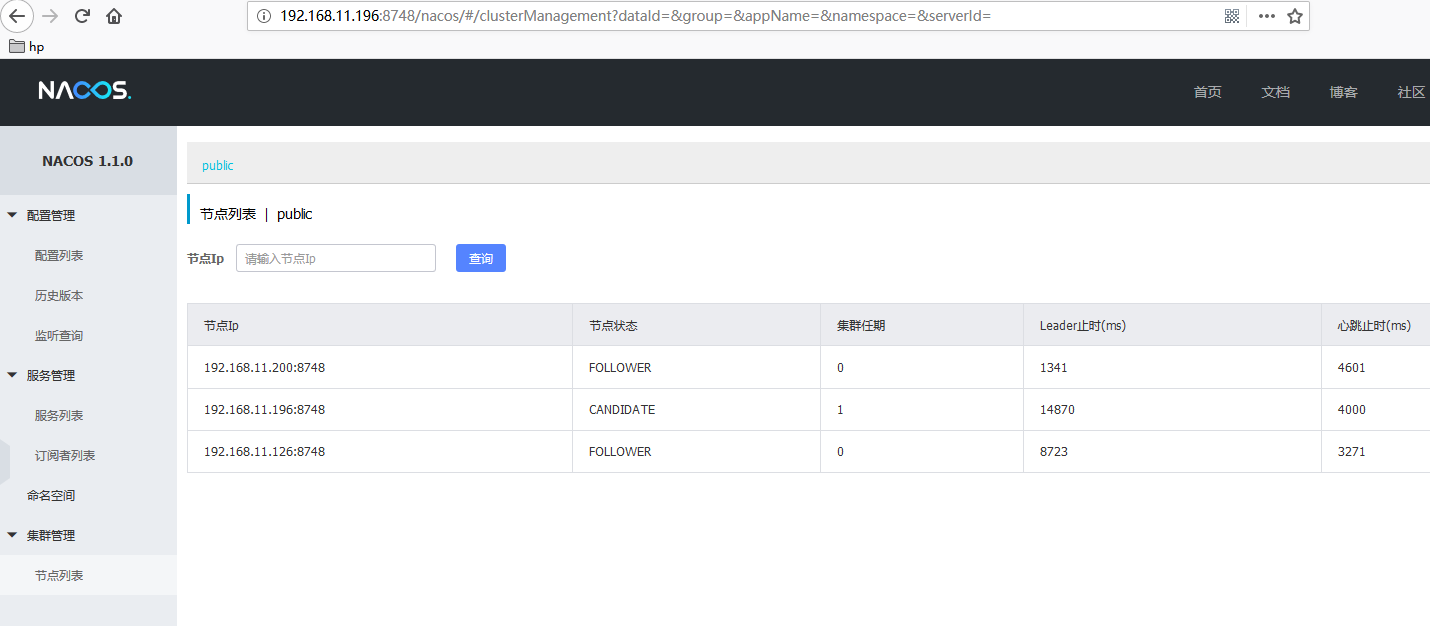This screenshot has width=1430, height=626.
Task: Click the 心跳止时(ms) column header
Action: point(1374,326)
